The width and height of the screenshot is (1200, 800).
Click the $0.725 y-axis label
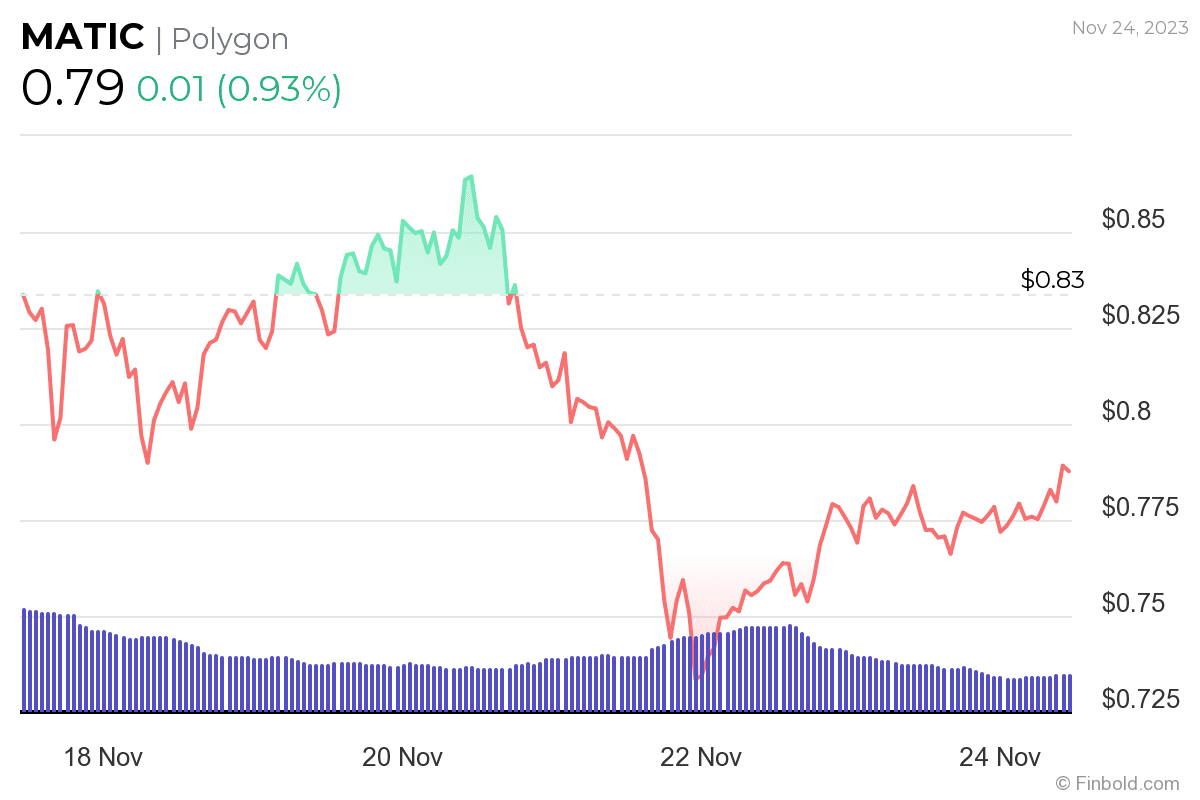[x=1139, y=698]
